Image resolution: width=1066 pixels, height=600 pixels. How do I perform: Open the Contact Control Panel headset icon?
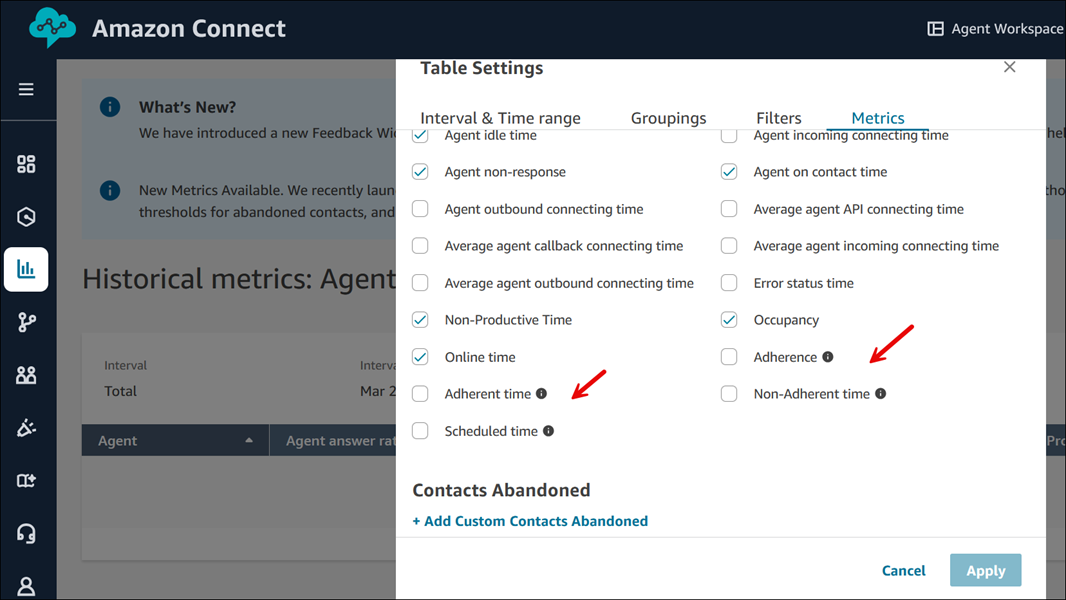(27, 532)
